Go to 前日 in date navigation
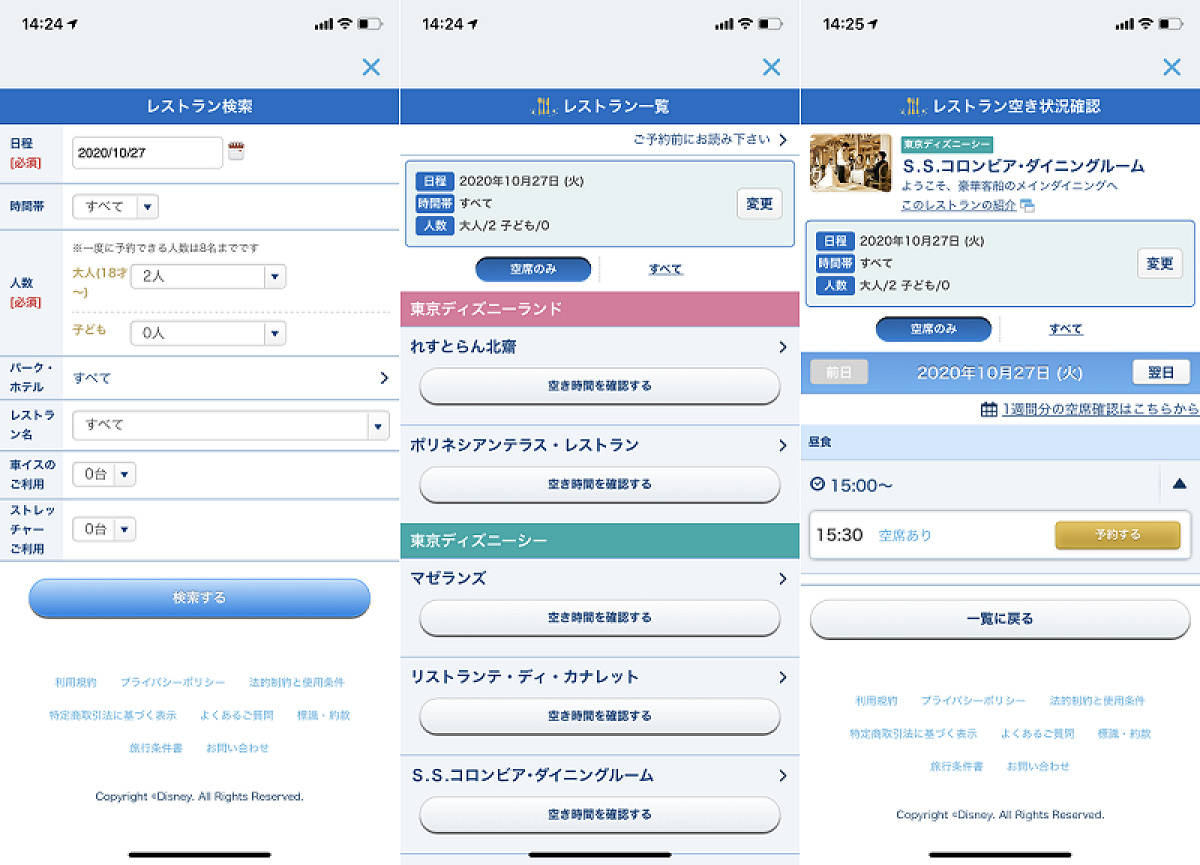 (839, 372)
